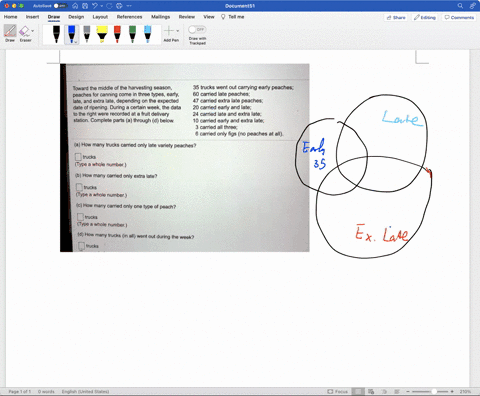The image size is (480, 396).
Task: Click the Redo icon
Action: (110, 6)
